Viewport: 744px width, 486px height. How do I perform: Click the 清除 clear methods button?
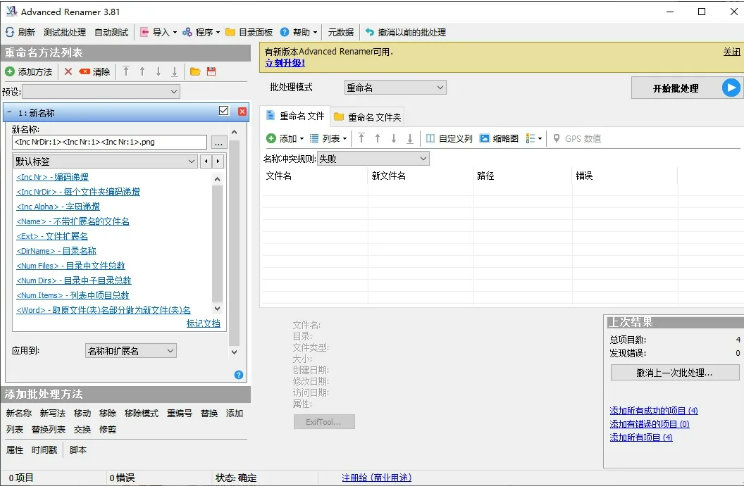pos(95,72)
